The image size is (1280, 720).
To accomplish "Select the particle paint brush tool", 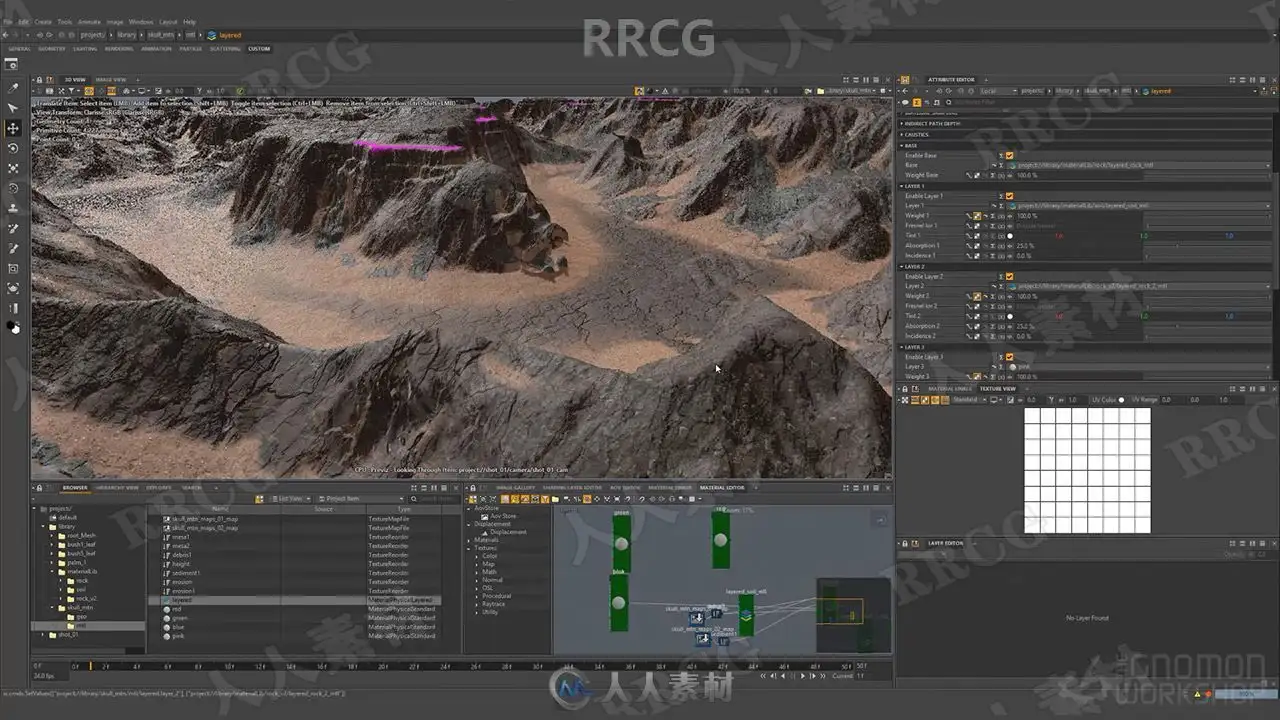I will pyautogui.click(x=13, y=228).
